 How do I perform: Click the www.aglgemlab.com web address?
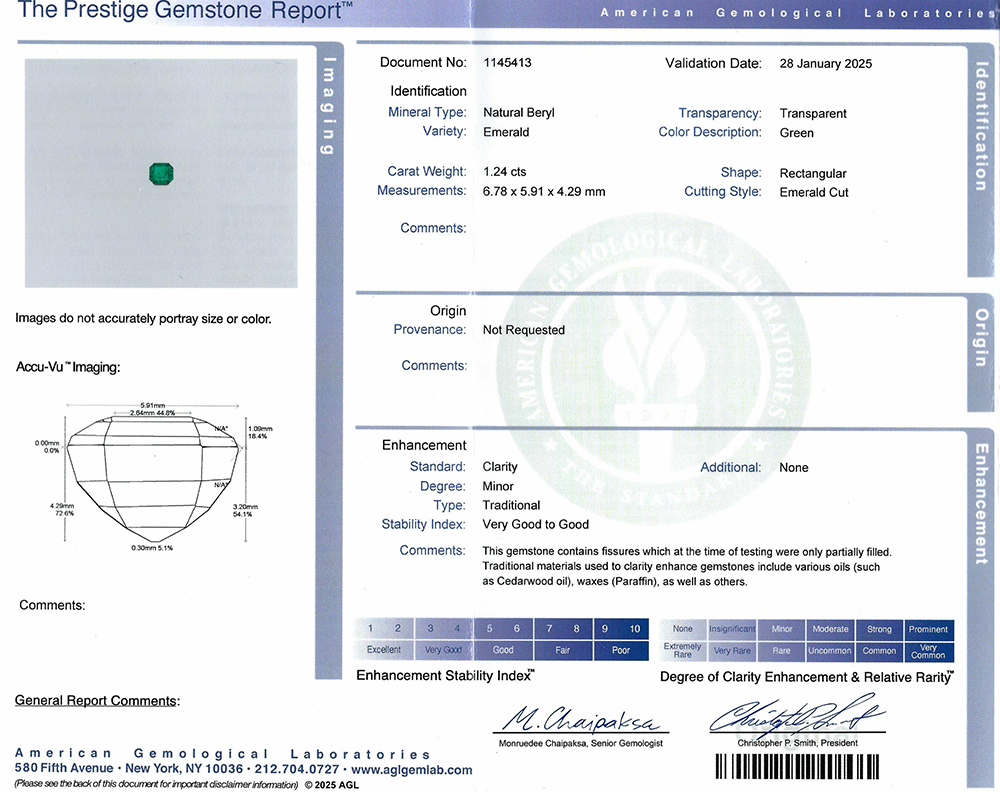click(x=411, y=770)
